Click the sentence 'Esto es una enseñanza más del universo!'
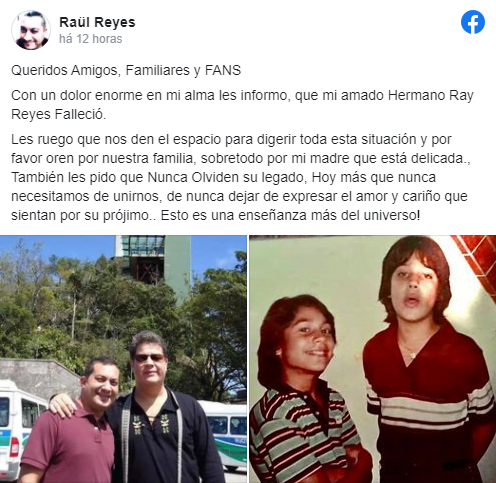Screen dimensions: 496x483 pos(290,215)
